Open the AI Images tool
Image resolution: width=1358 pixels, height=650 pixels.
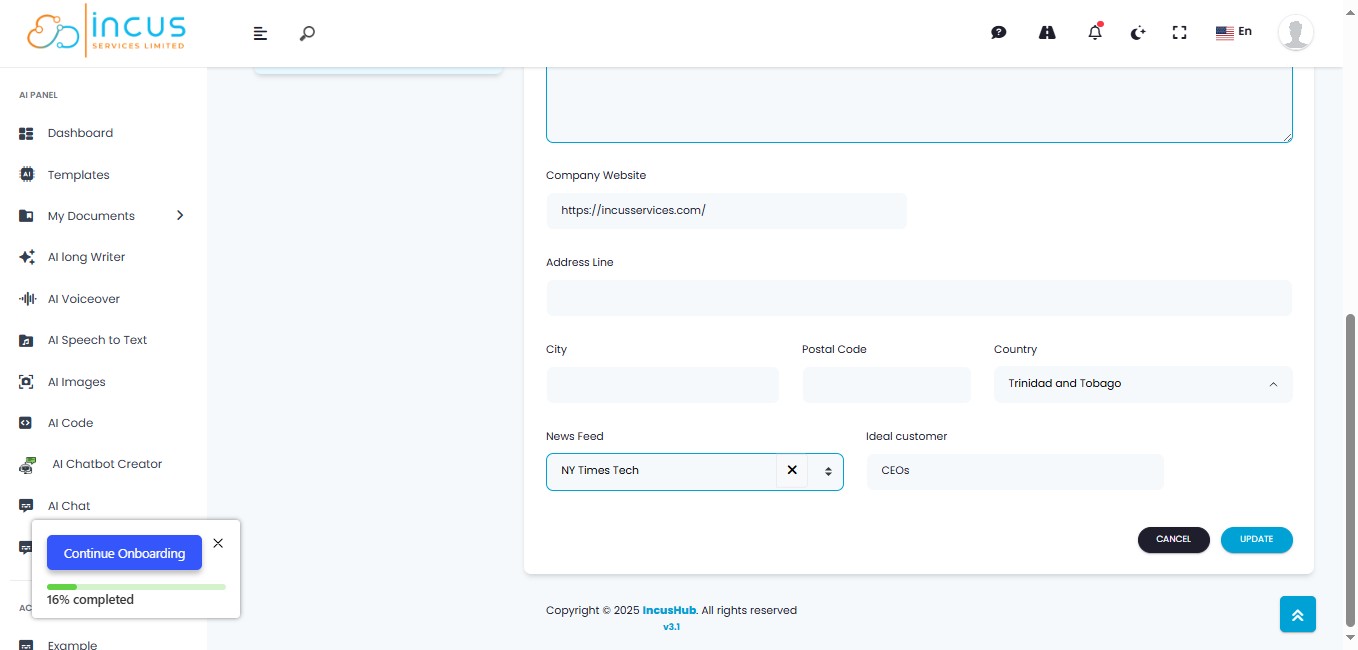coord(76,381)
